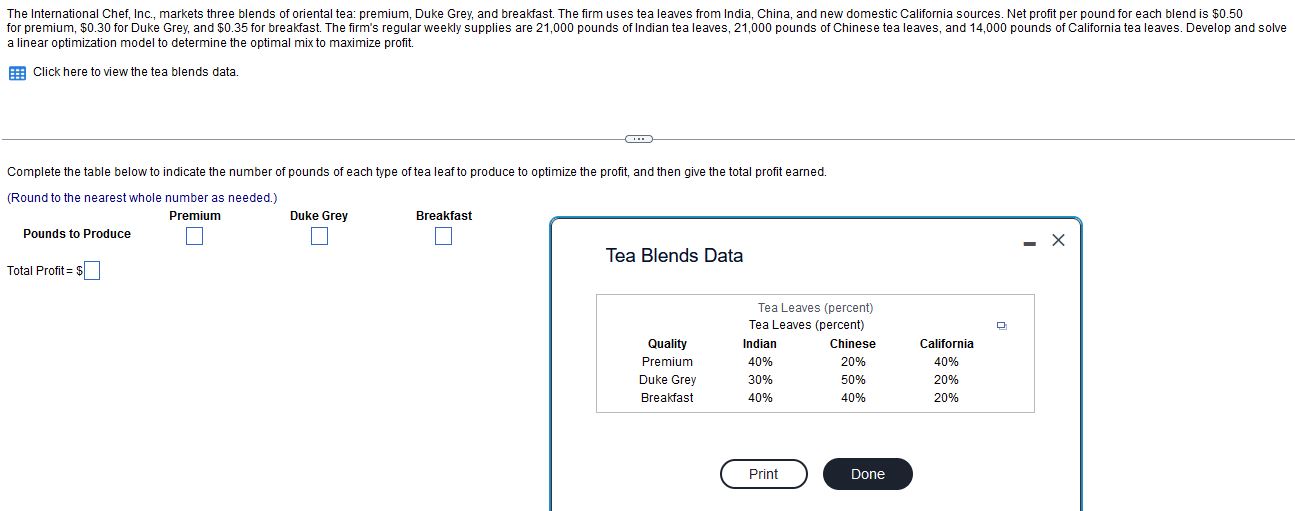This screenshot has height=511, width=1295.
Task: Click the California column header
Action: (x=946, y=344)
